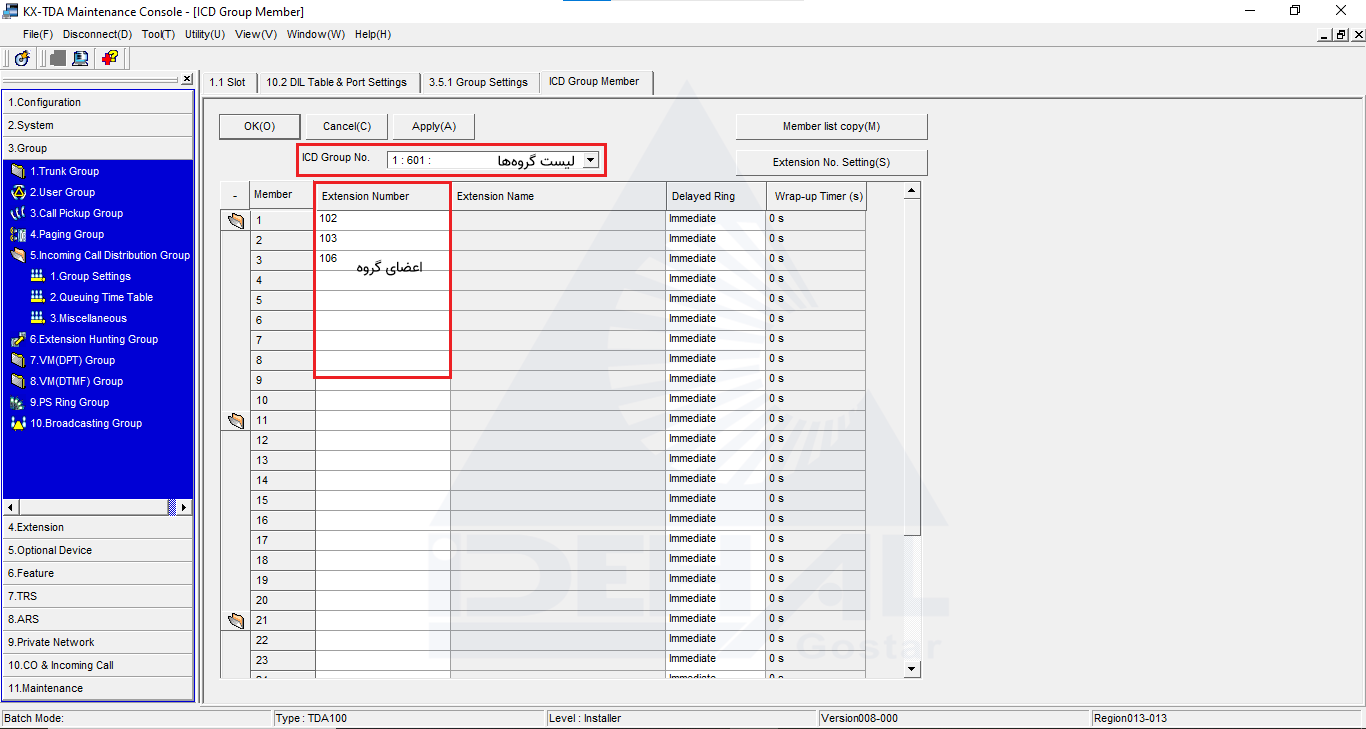Click the Apply(A) button
Viewport: 1366px width, 729px height.
434,126
